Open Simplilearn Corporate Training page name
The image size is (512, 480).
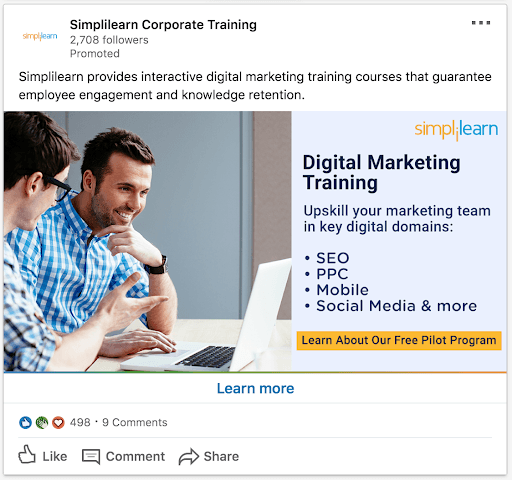coord(163,25)
